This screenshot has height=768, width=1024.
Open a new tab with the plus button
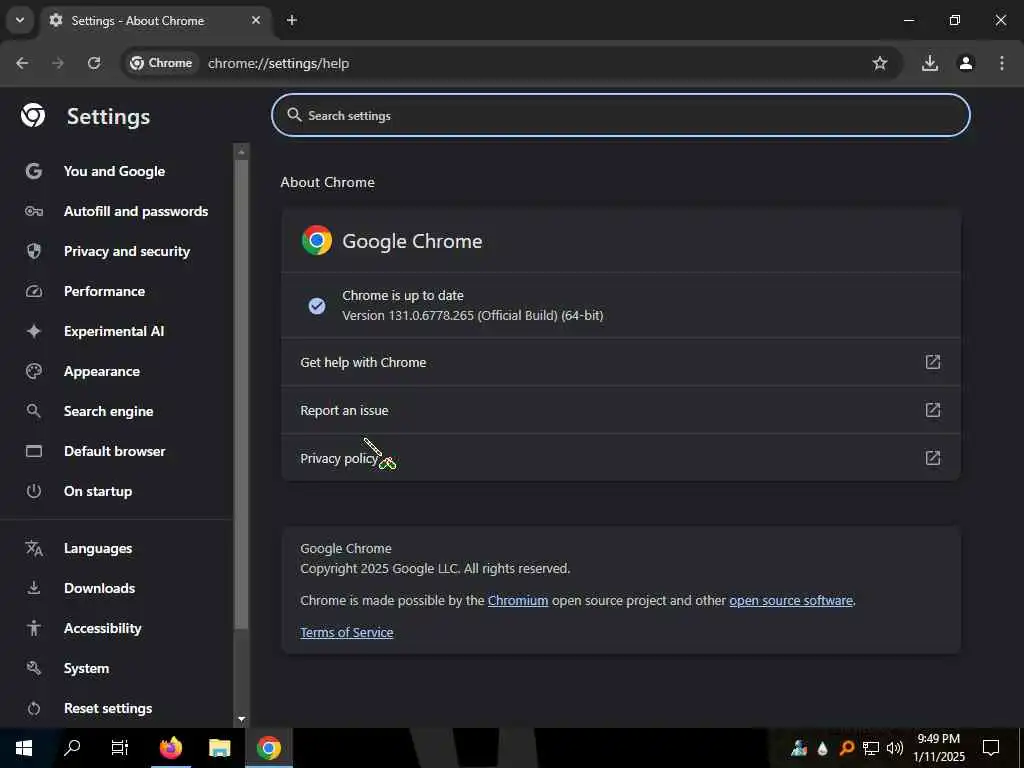coord(292,20)
